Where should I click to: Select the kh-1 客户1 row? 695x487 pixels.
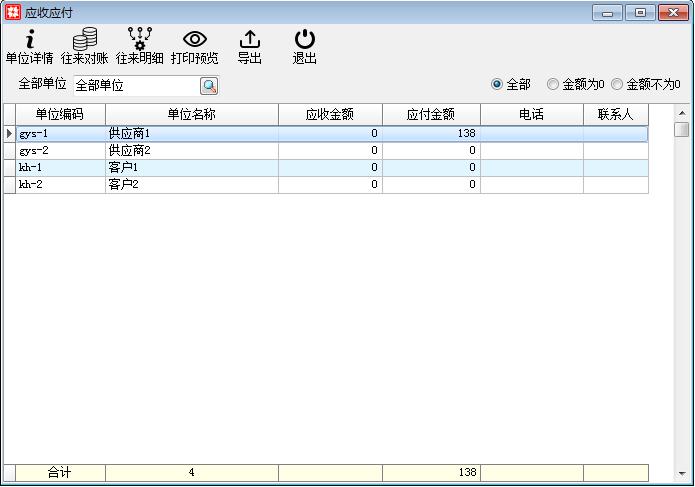[190, 167]
